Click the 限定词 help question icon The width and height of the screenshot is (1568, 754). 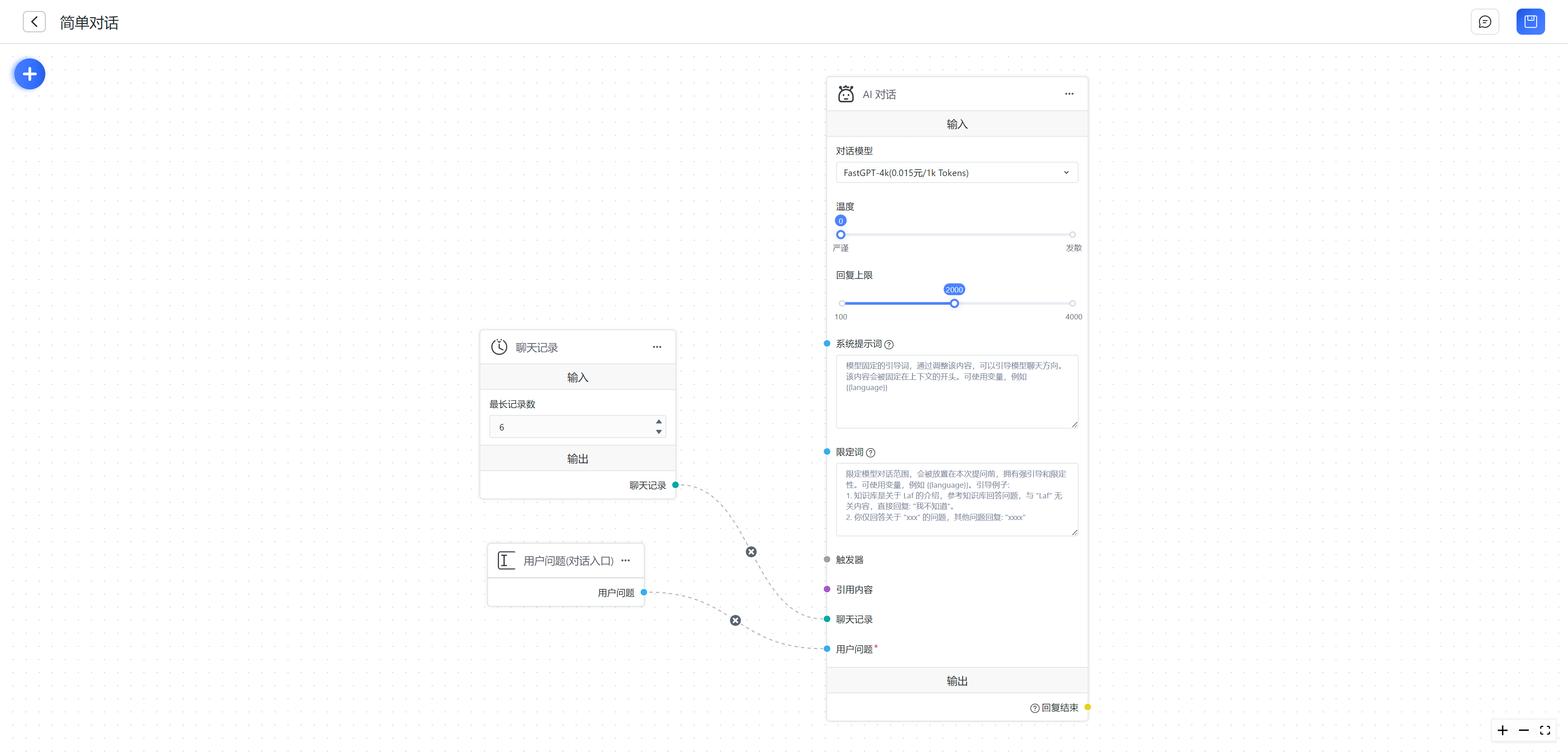(x=871, y=453)
